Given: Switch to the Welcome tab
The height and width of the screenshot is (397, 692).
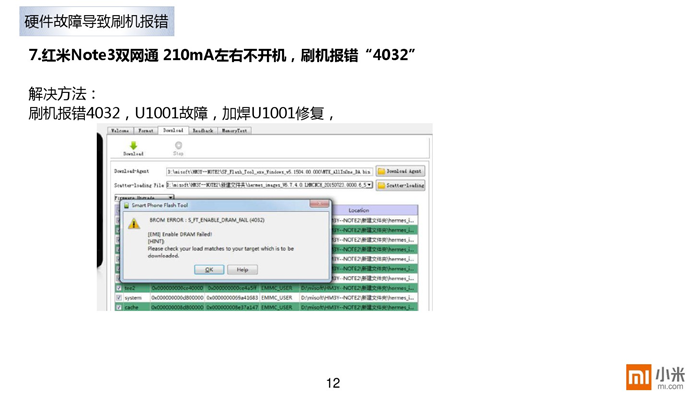Looking at the screenshot, I should [120, 131].
